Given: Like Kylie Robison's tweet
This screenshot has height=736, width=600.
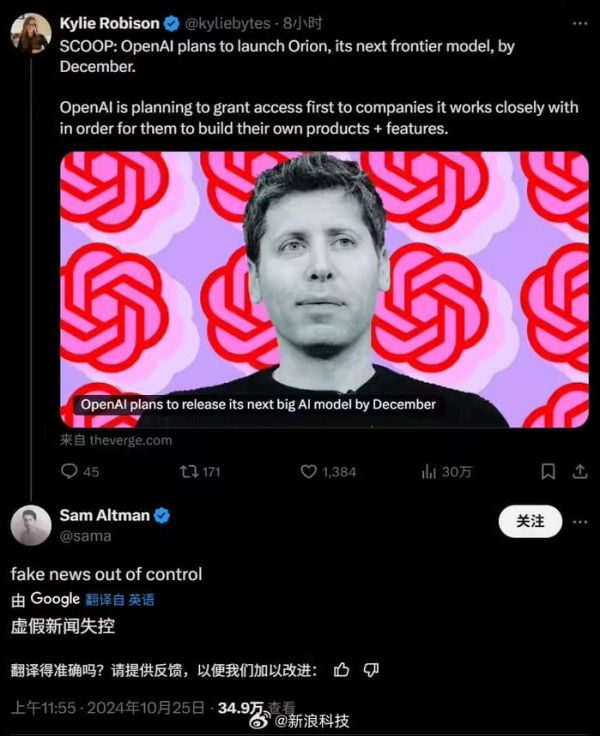Looking at the screenshot, I should pos(328,471).
